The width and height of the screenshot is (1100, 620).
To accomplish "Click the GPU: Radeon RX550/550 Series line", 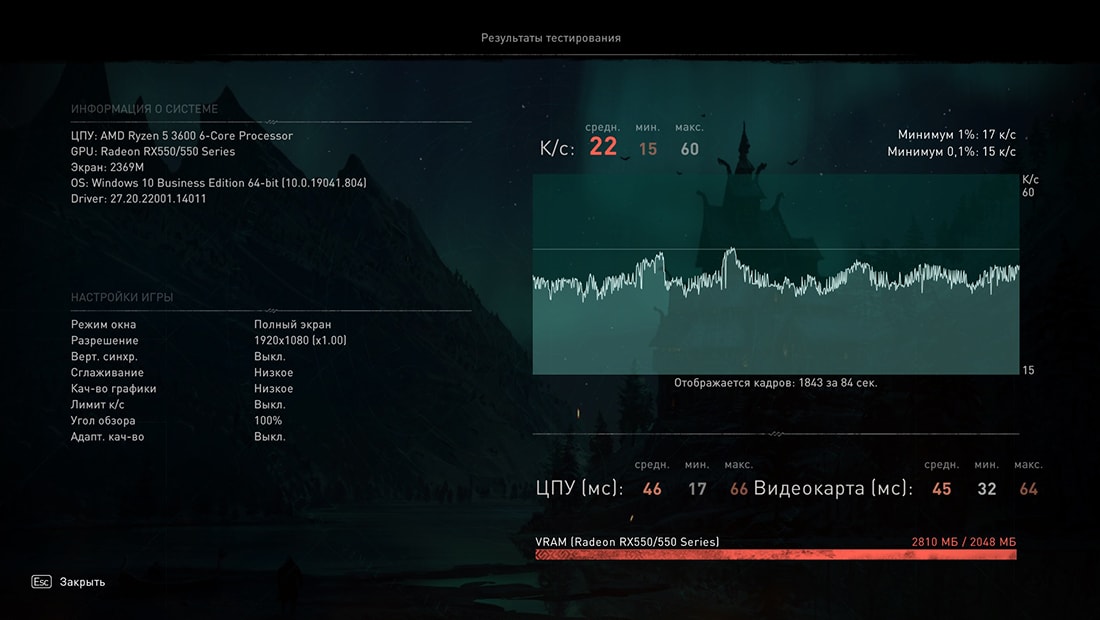I will pyautogui.click(x=153, y=151).
